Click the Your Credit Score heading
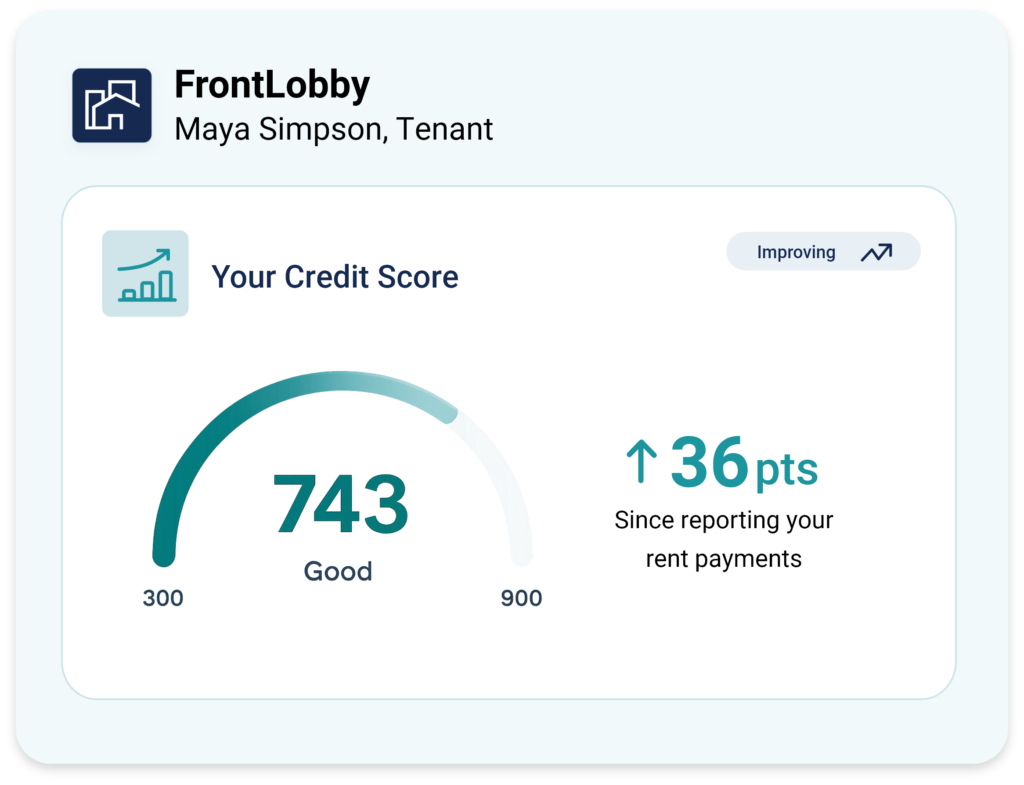This screenshot has width=1024, height=785. (x=335, y=276)
